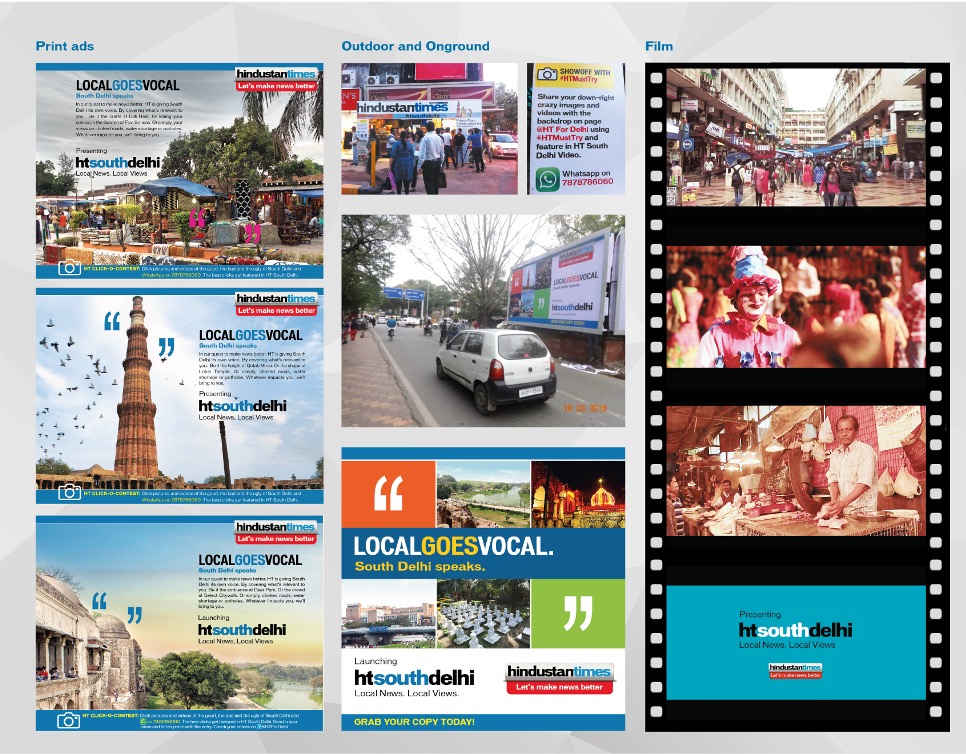
Task: Click 'Launching' label on the poster
Action: (x=375, y=661)
